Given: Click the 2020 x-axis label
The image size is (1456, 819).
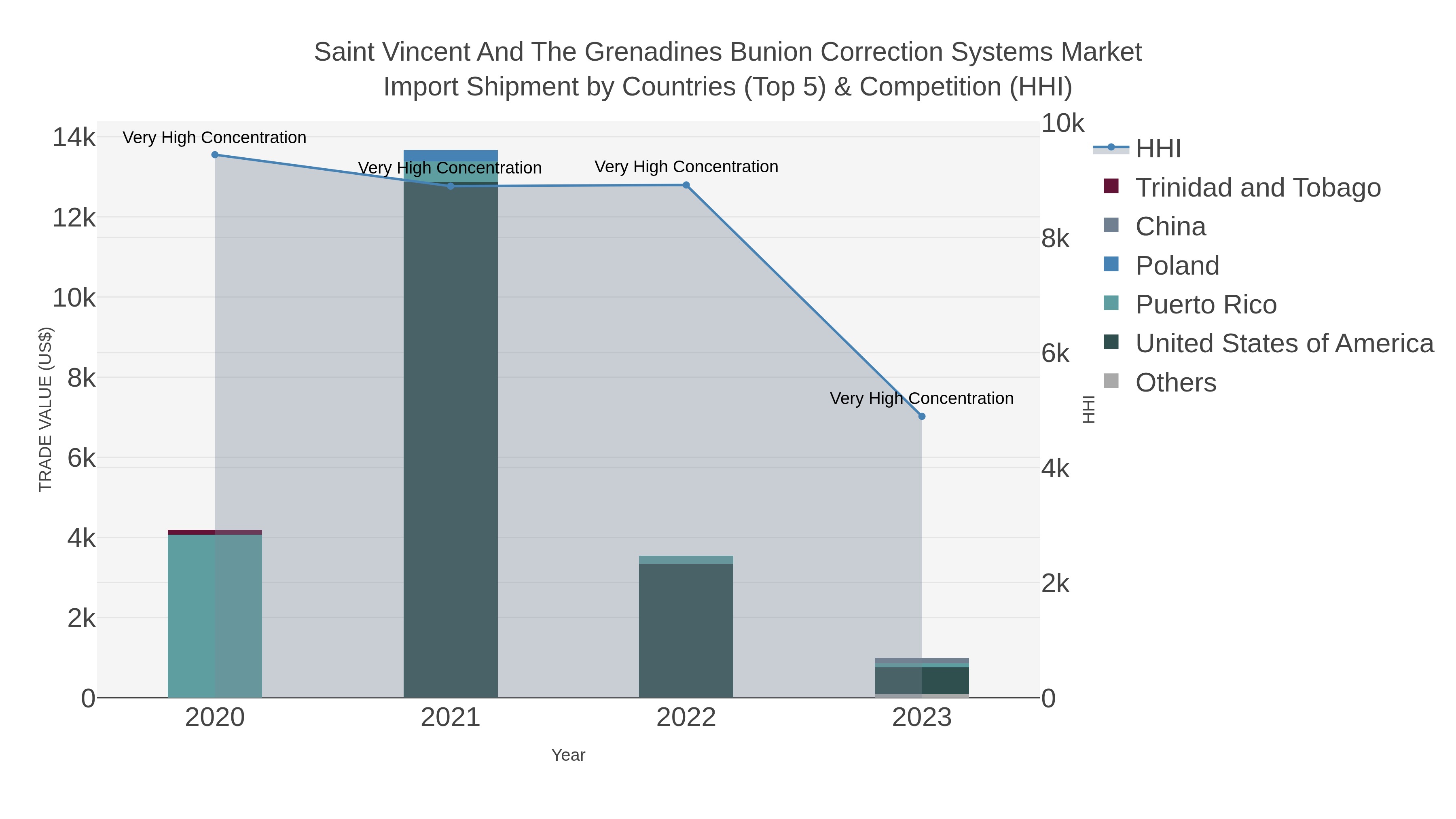Looking at the screenshot, I should pyautogui.click(x=215, y=718).
